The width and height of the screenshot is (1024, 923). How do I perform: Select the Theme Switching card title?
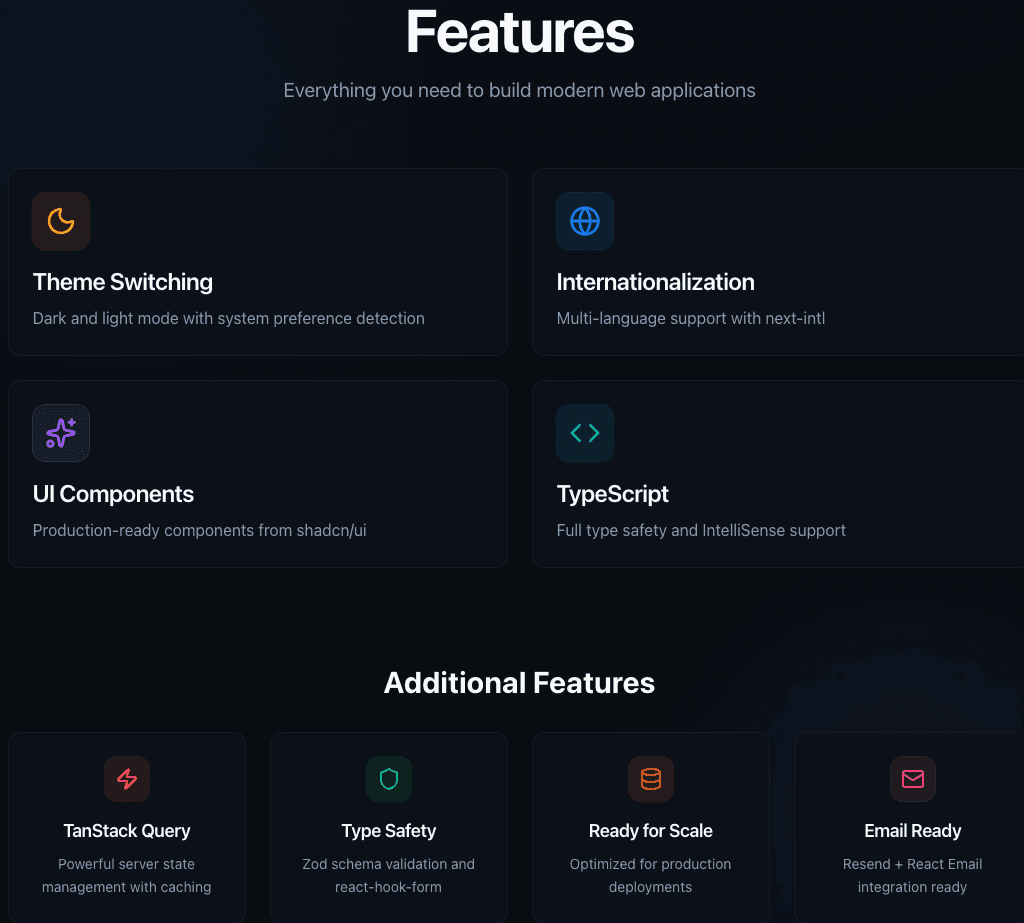coord(123,282)
